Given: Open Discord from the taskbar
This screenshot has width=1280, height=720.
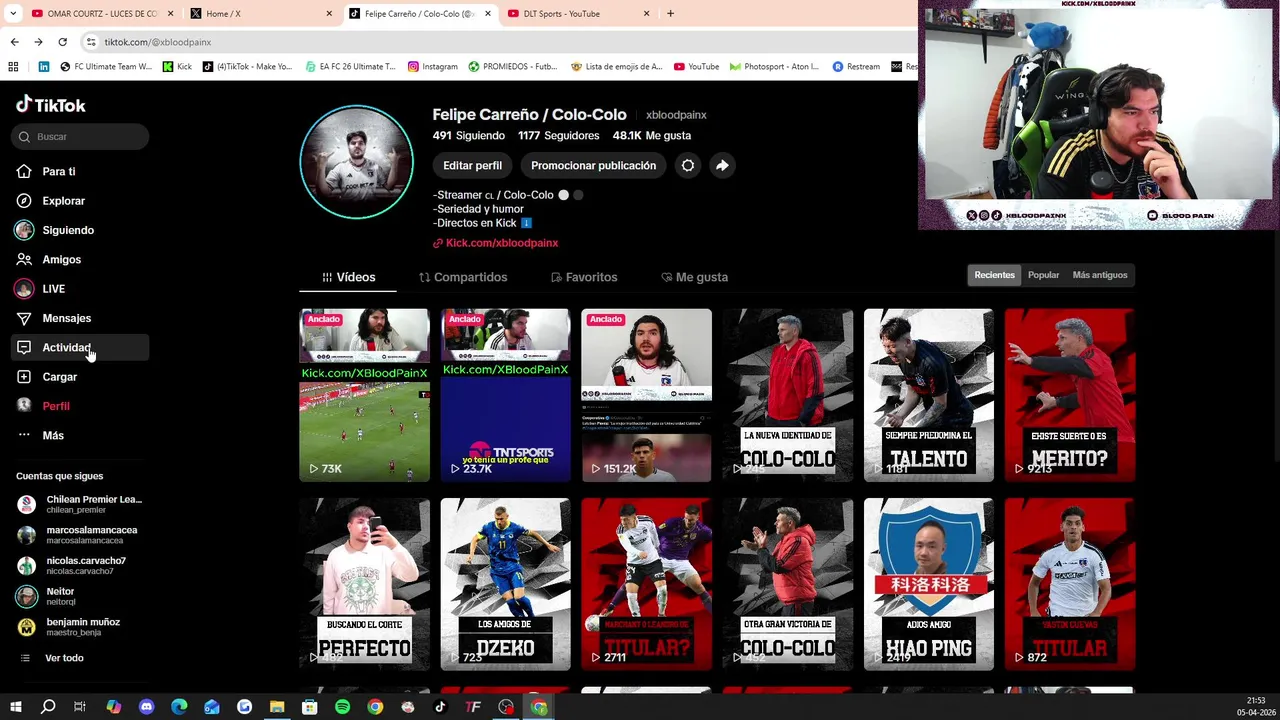Looking at the screenshot, I should [x=147, y=707].
